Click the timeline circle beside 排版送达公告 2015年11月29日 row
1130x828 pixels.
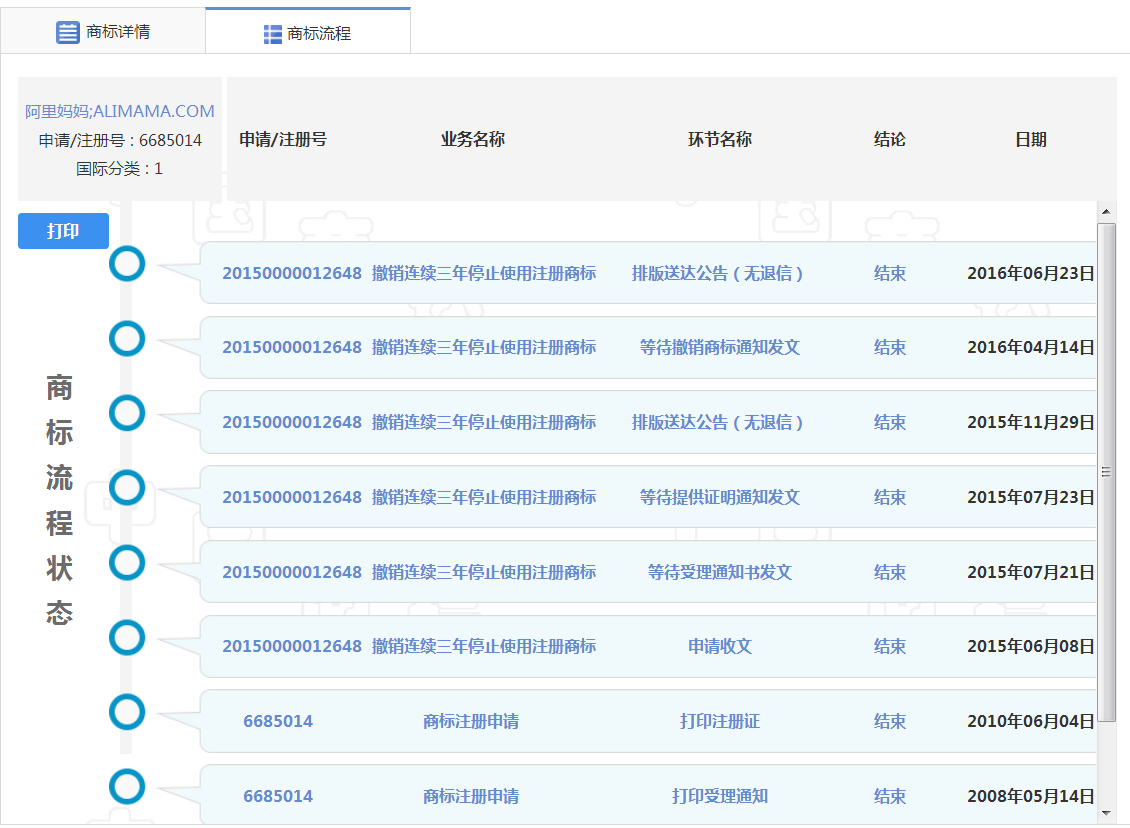127,412
